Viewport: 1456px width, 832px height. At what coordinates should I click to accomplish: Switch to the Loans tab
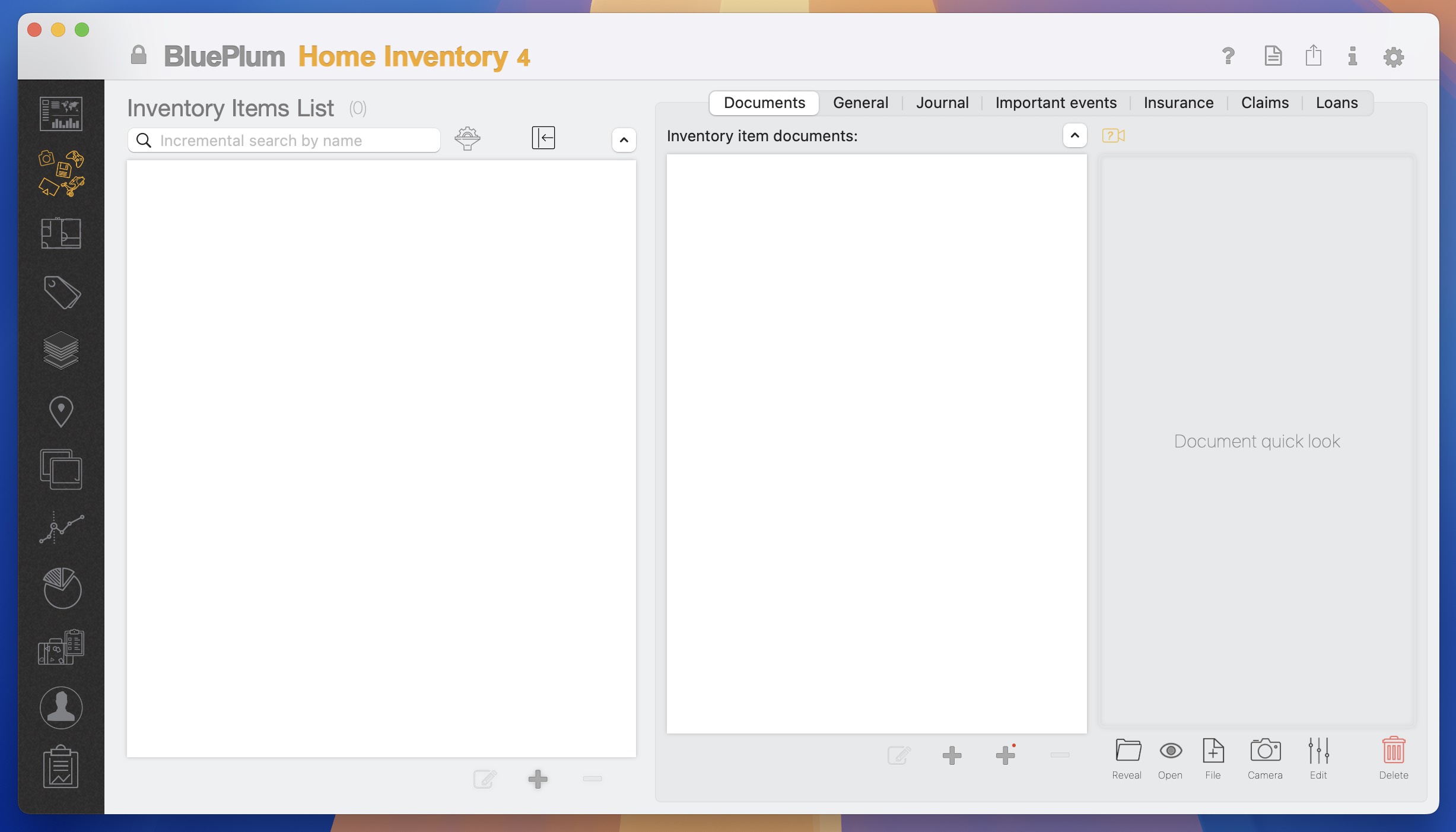click(1337, 103)
